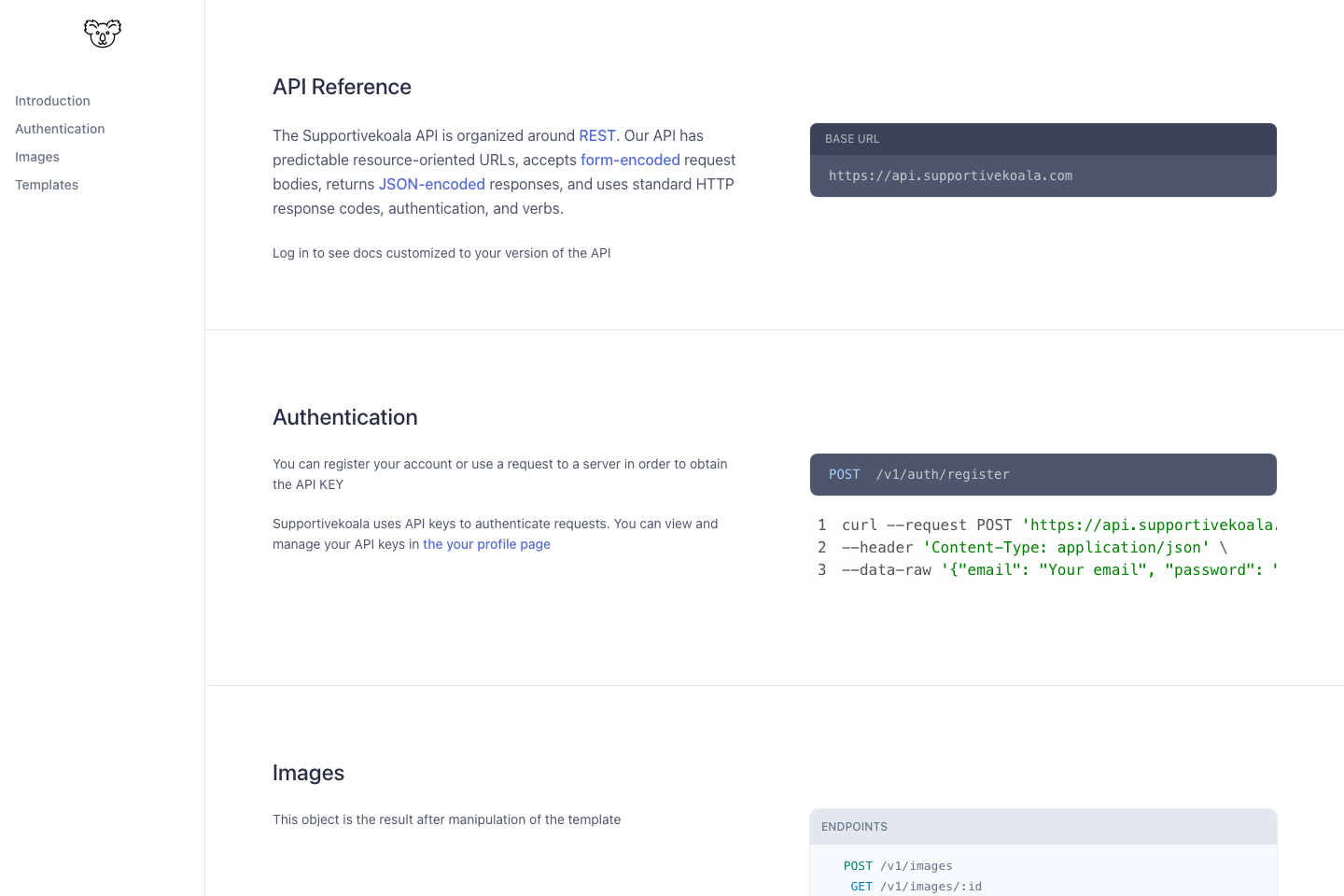
Task: Open the JSON-encoded hyperlink
Action: point(431,184)
